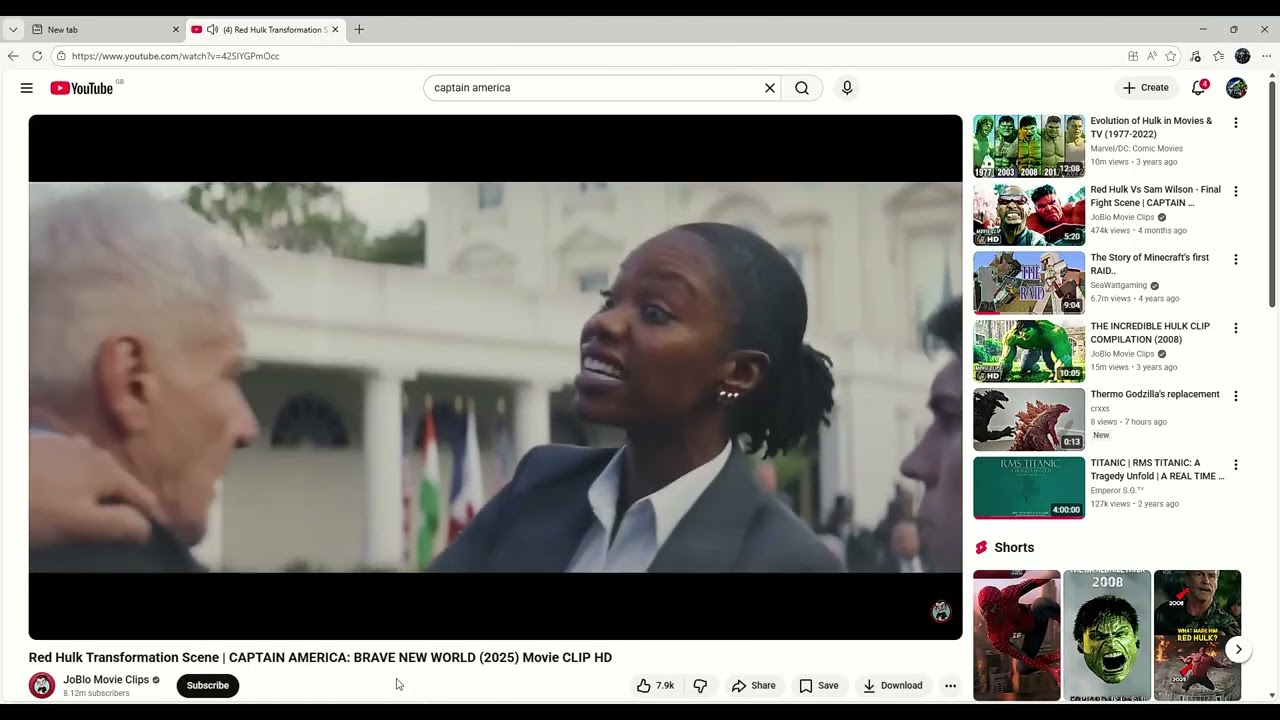The image size is (1280, 720).
Task: Open Story of Minecraft's first RAID thumbnail
Action: coord(1029,283)
